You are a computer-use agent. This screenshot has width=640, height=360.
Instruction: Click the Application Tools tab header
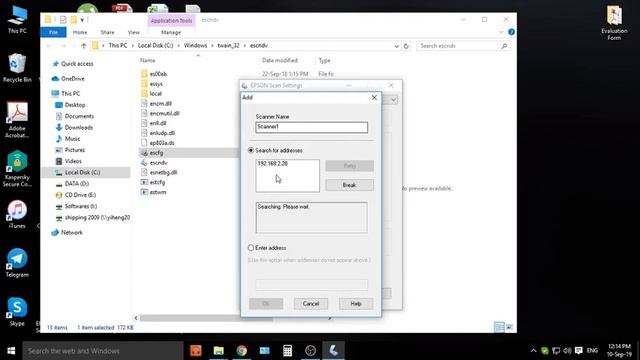[x=171, y=20]
